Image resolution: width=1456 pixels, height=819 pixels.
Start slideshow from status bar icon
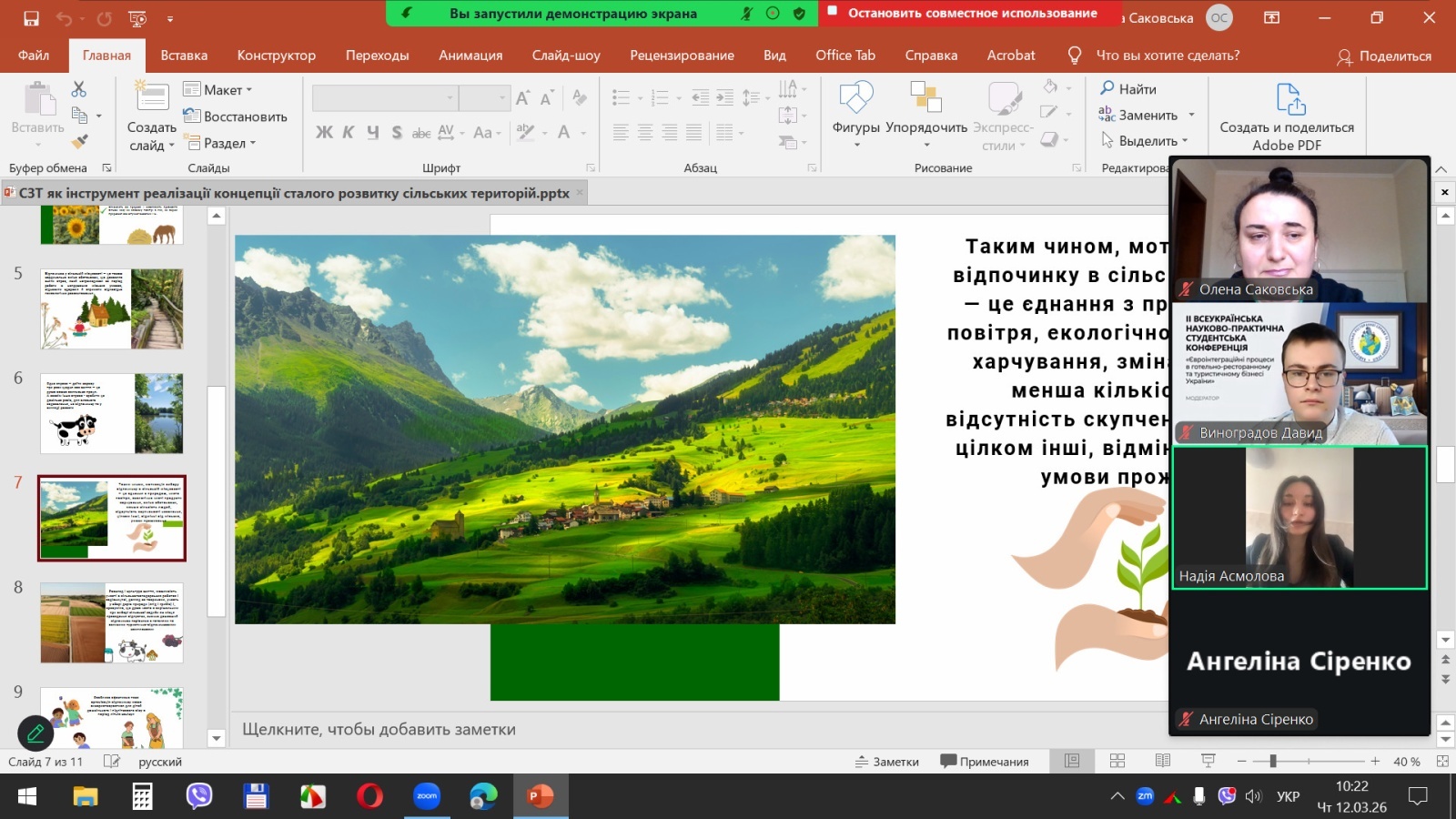[1208, 761]
